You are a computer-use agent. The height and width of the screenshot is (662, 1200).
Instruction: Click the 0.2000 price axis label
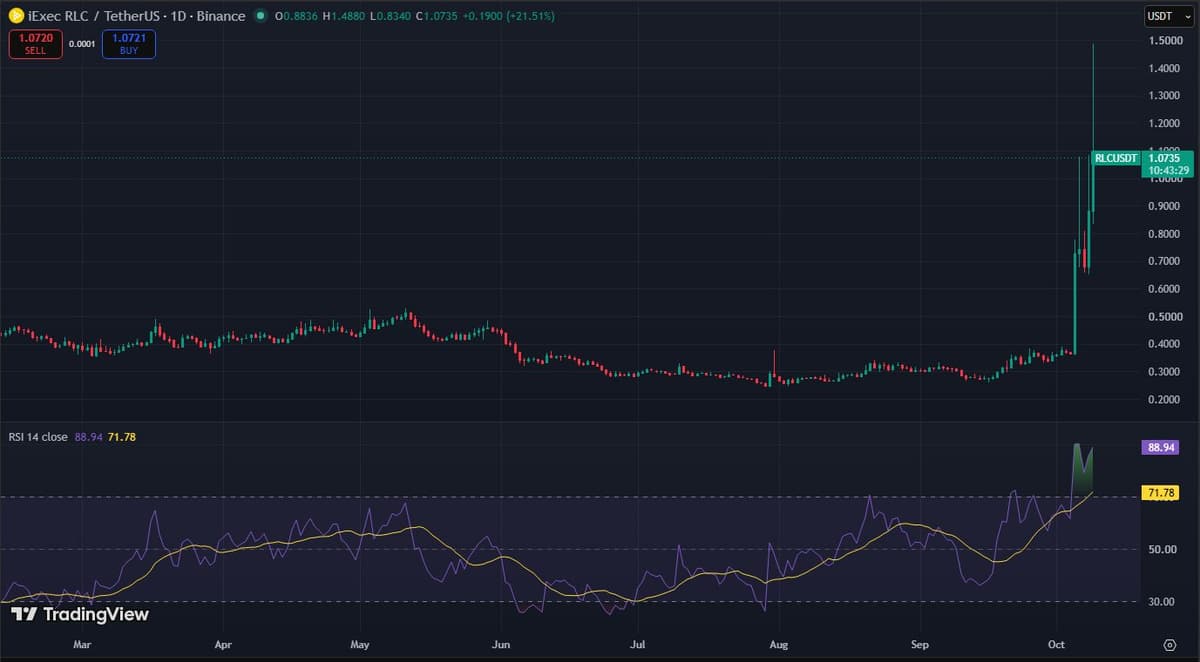[1165, 400]
